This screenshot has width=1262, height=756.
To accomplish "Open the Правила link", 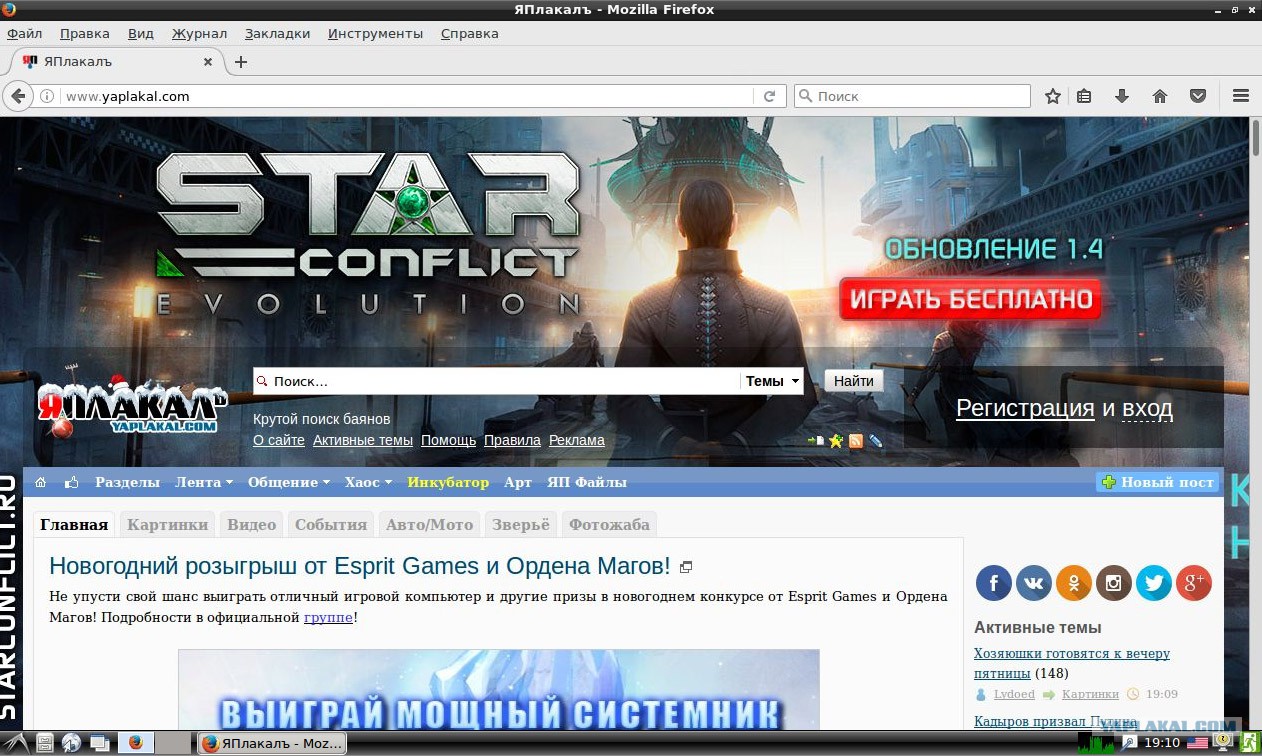I will (512, 440).
